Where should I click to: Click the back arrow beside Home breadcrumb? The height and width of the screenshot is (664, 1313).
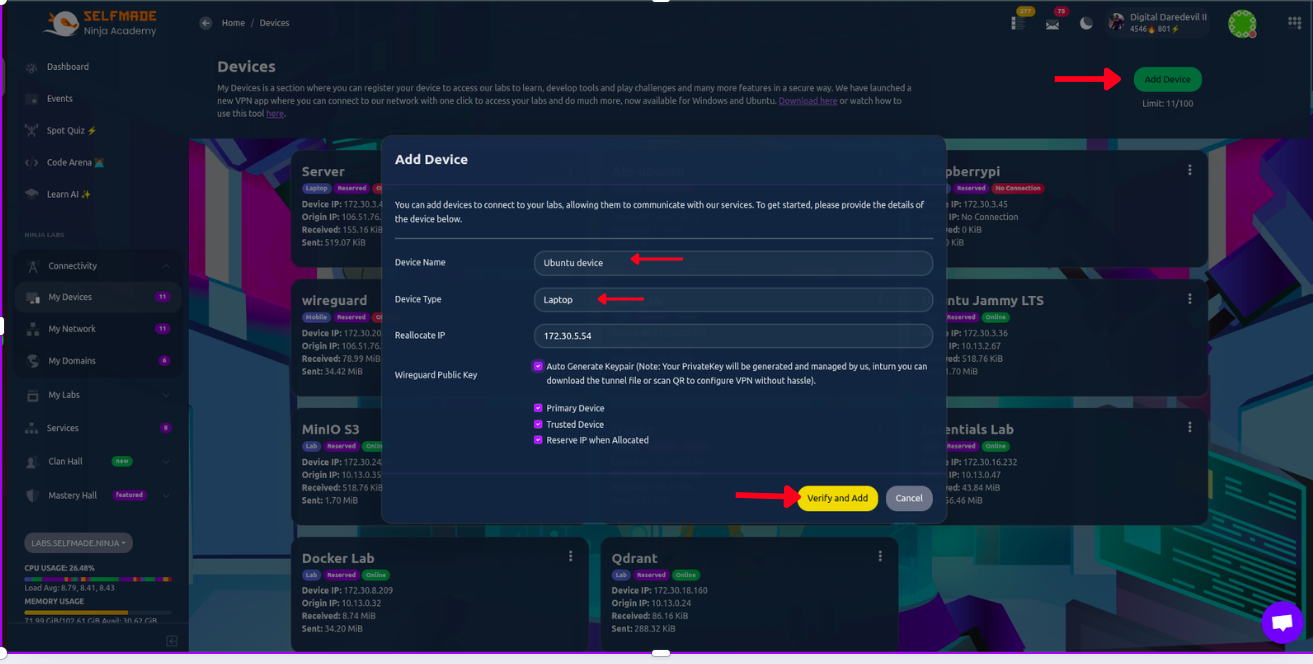(x=206, y=23)
